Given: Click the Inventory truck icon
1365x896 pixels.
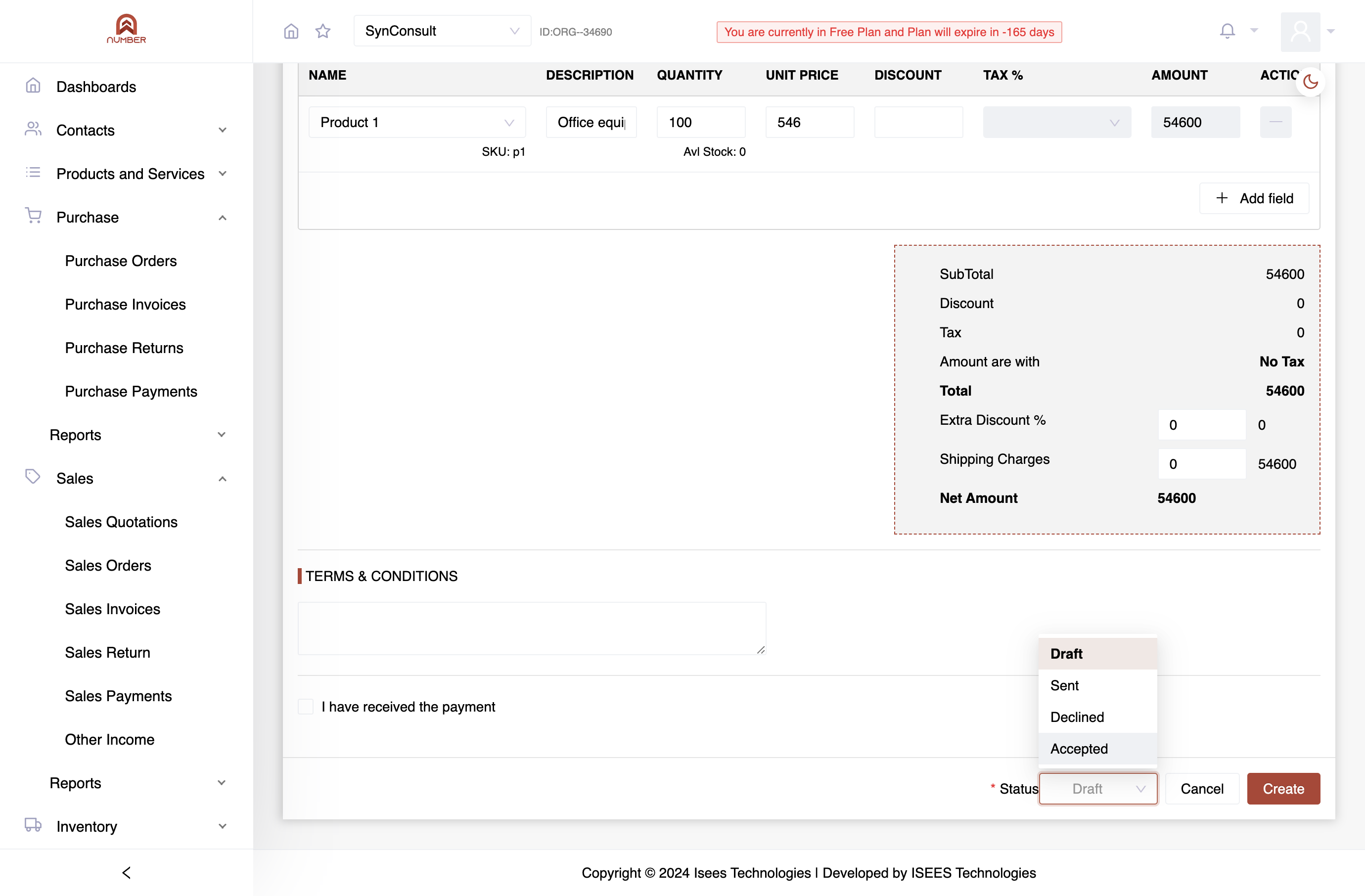Looking at the screenshot, I should pyautogui.click(x=33, y=825).
